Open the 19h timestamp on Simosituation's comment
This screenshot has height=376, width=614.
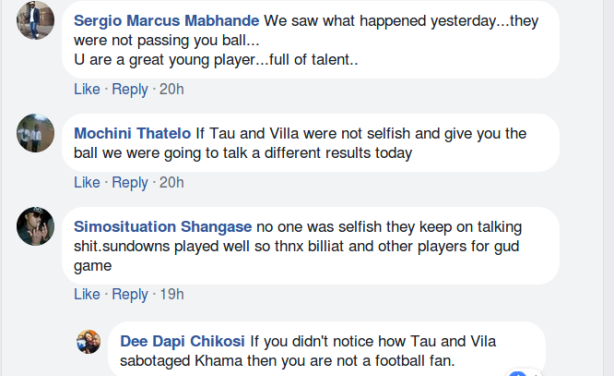click(172, 294)
